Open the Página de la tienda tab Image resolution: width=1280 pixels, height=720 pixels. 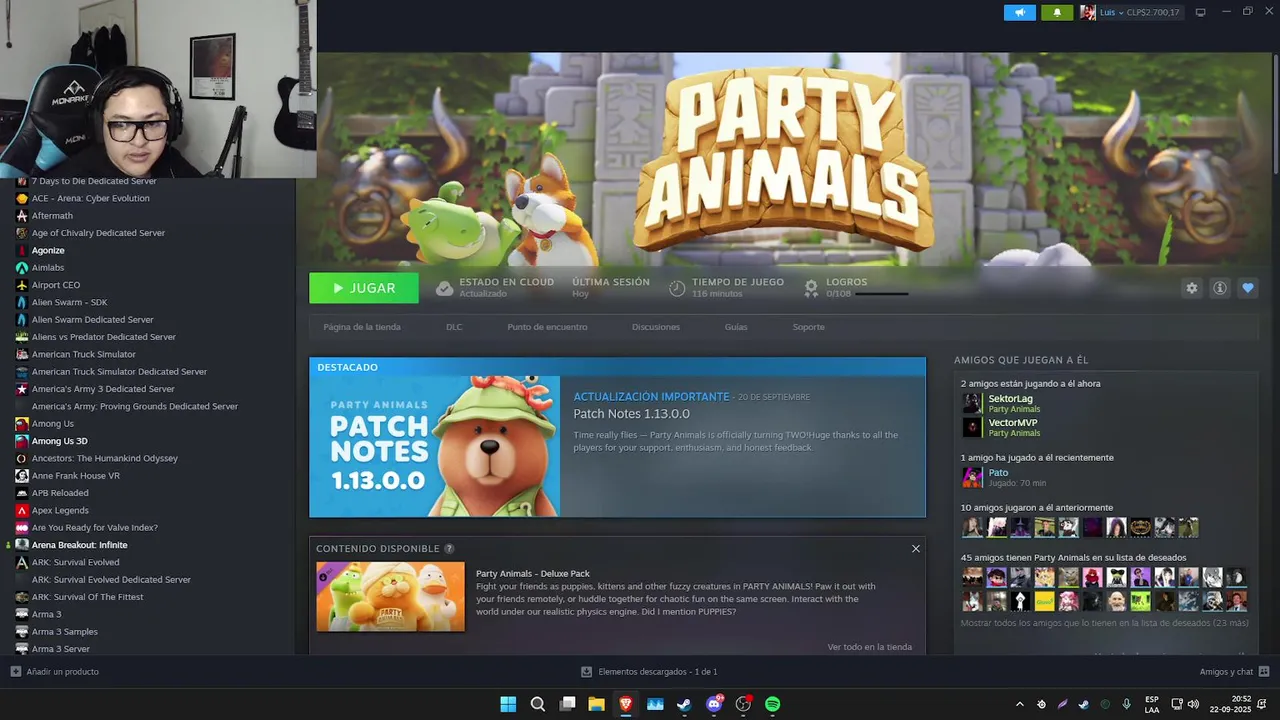(362, 327)
